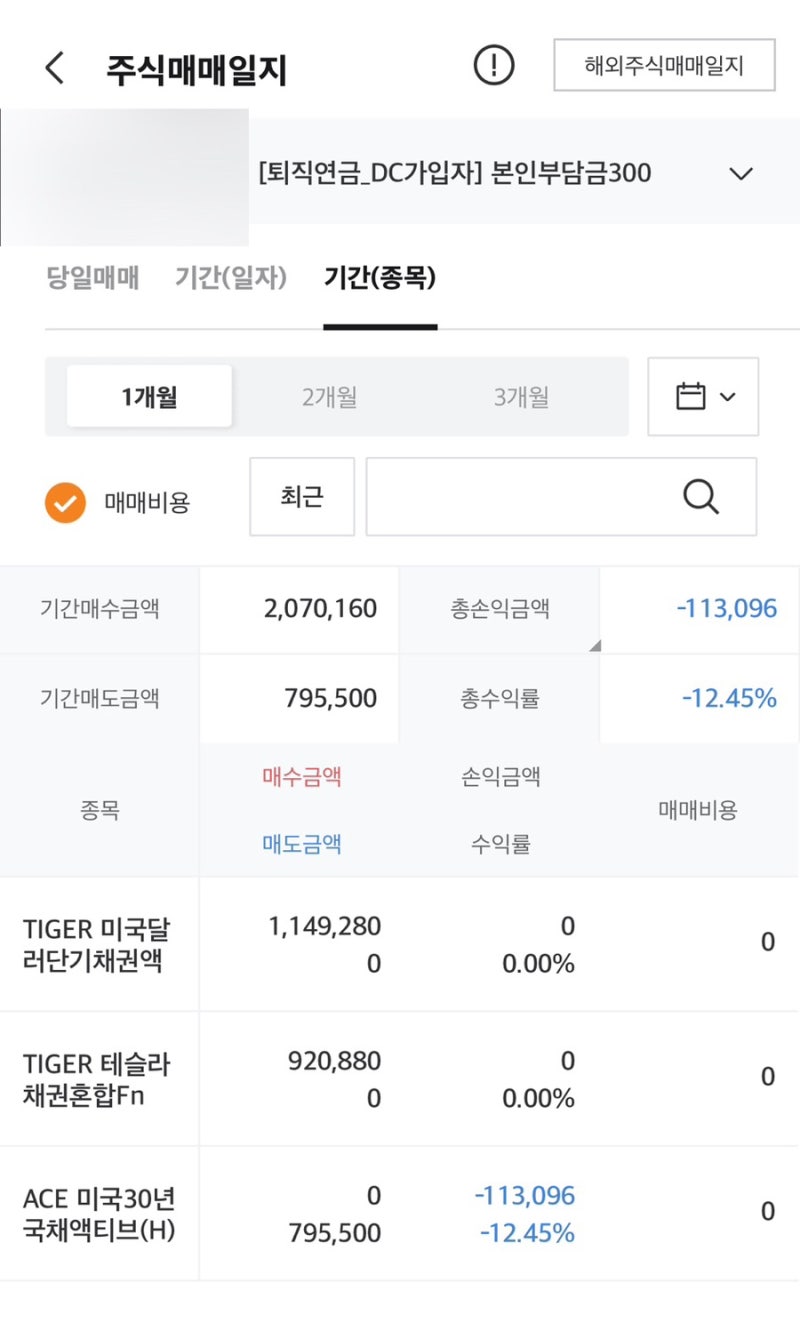Select the 기간(종목) tab
Image resolution: width=800 pixels, height=1331 pixels.
click(x=380, y=278)
